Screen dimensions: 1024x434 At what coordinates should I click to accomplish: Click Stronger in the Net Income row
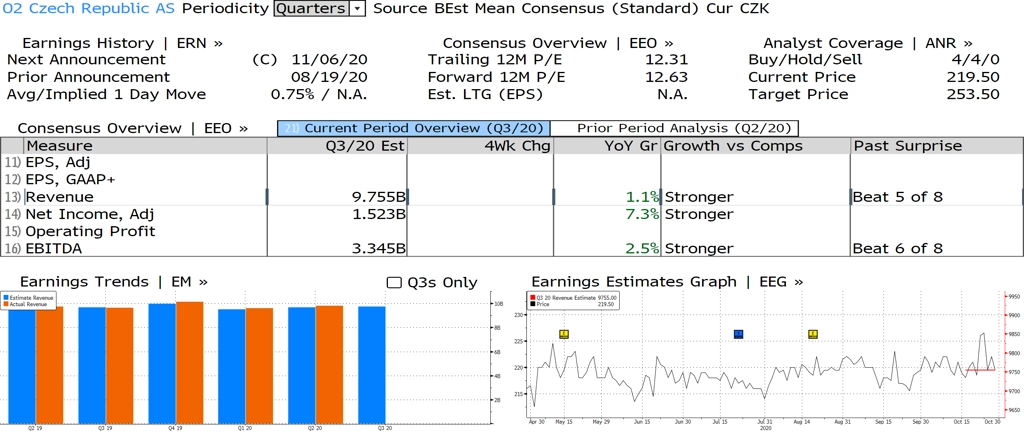(698, 214)
